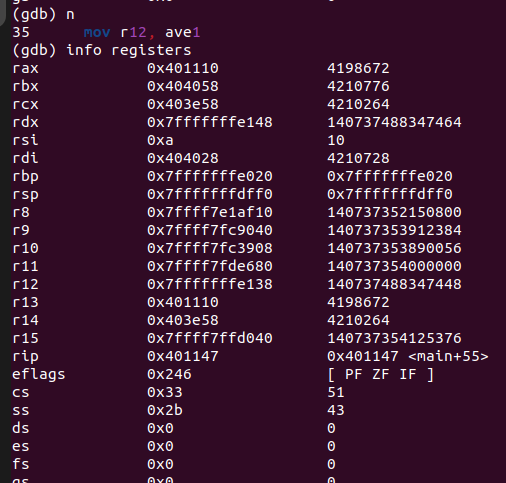
Task: Click the rdi hex value 0x404028
Action: click(183, 158)
